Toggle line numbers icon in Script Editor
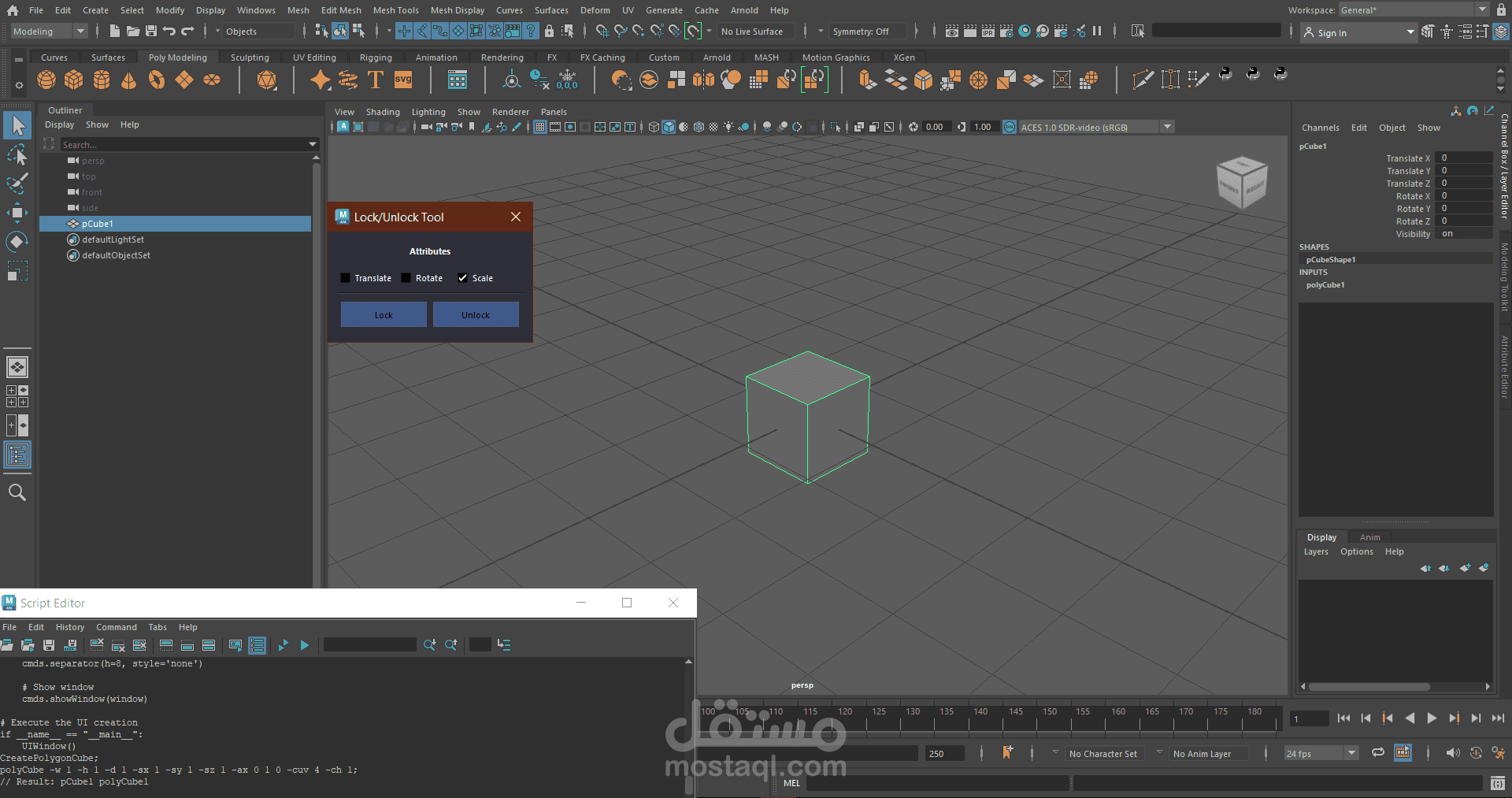 point(257,645)
